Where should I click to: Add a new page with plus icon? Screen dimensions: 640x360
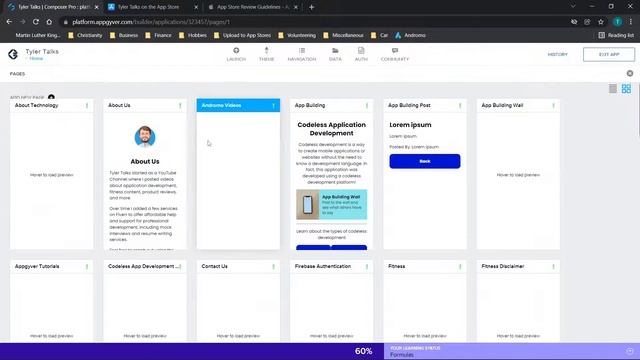tap(51, 97)
